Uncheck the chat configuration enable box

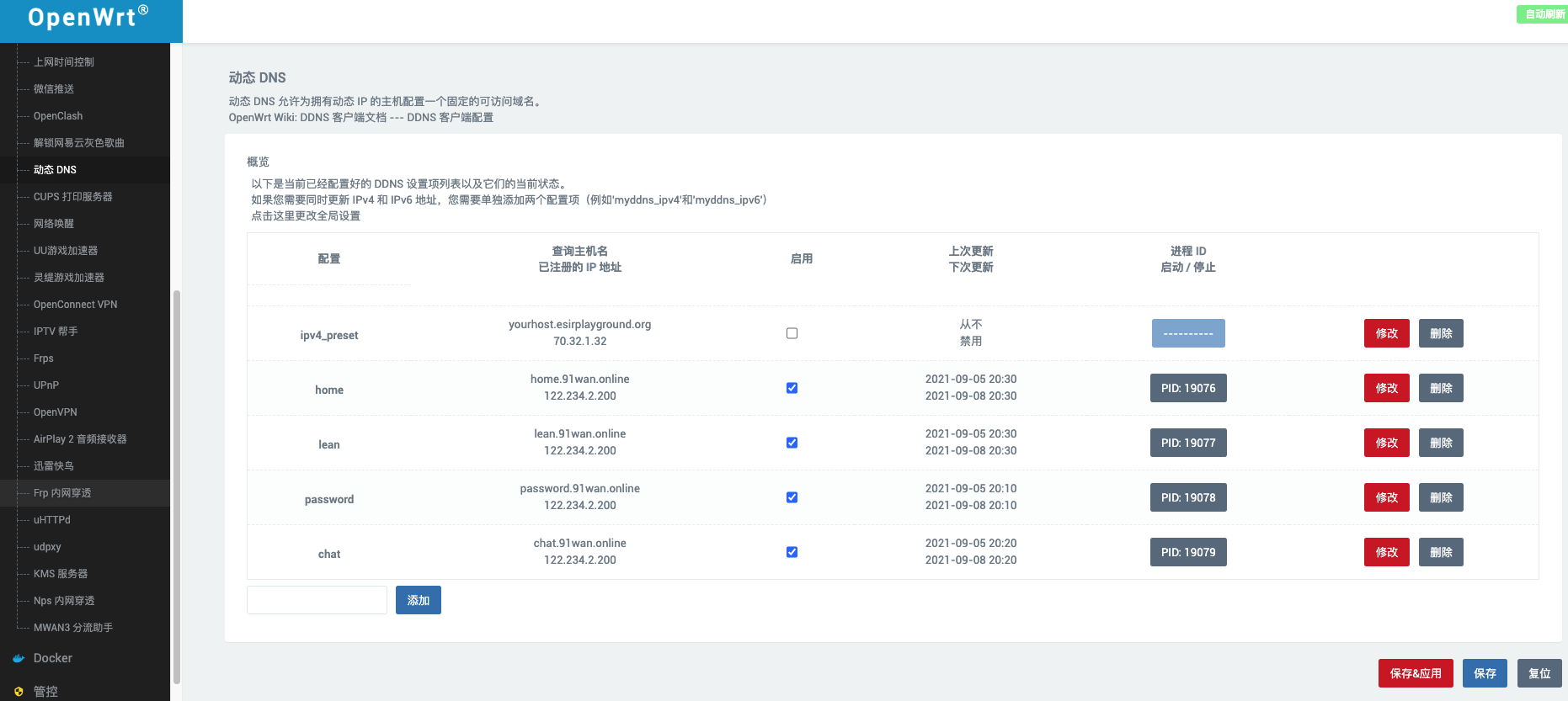coord(792,552)
